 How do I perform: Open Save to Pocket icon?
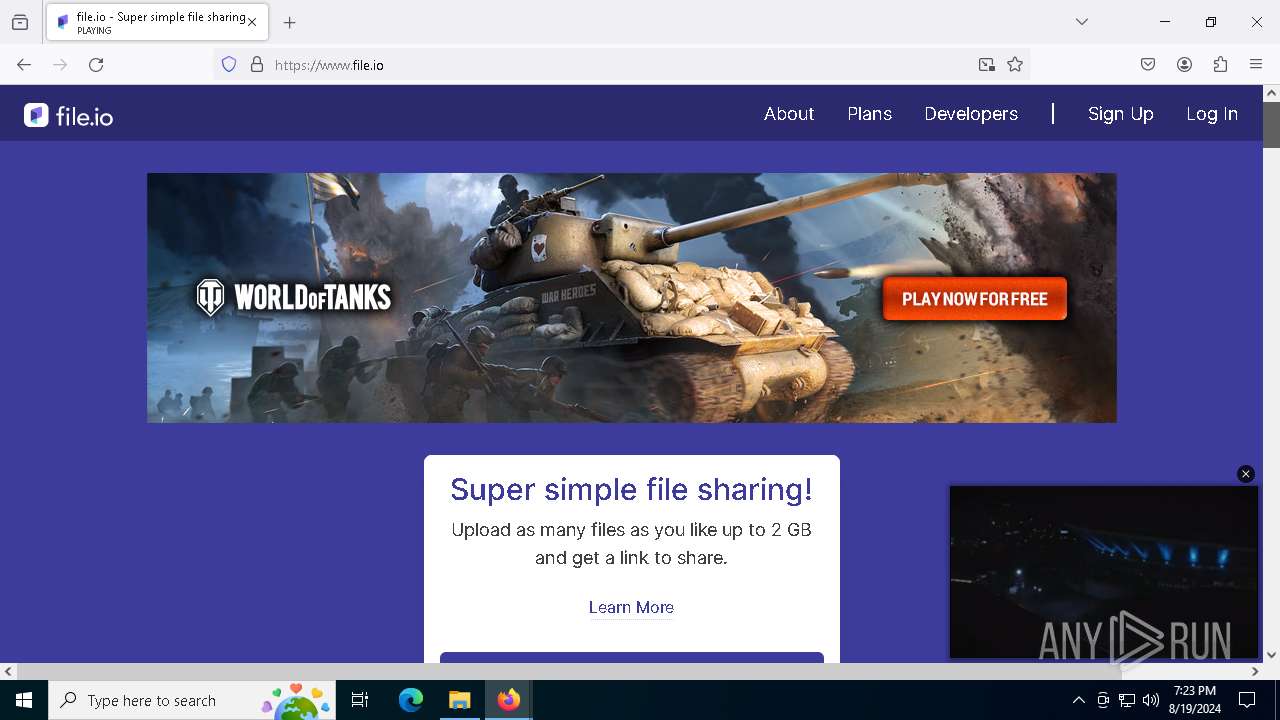(1148, 65)
